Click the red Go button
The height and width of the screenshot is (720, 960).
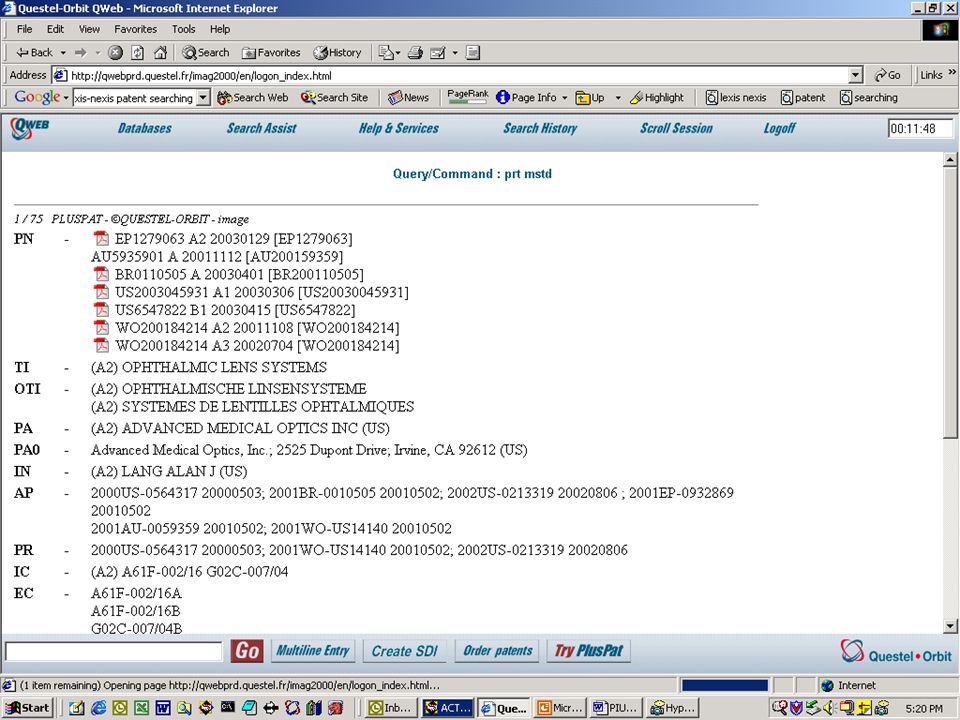tap(247, 650)
